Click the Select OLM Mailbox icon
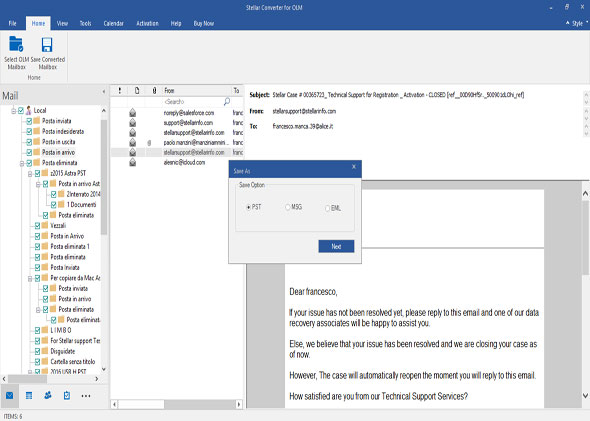The image size is (590, 421). (16, 44)
